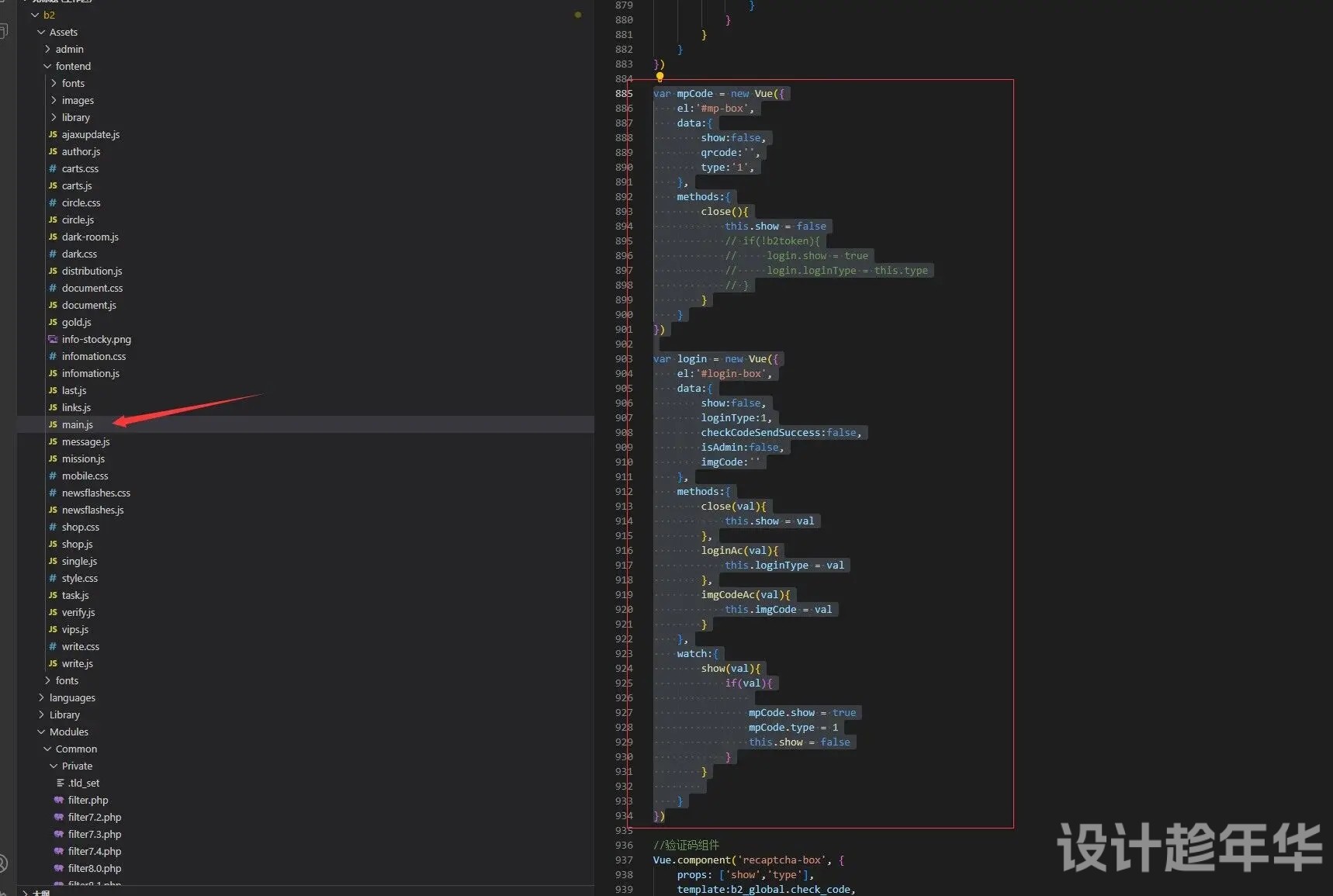Click the lightbulb code action icon
The width and height of the screenshot is (1333, 896).
(660, 77)
